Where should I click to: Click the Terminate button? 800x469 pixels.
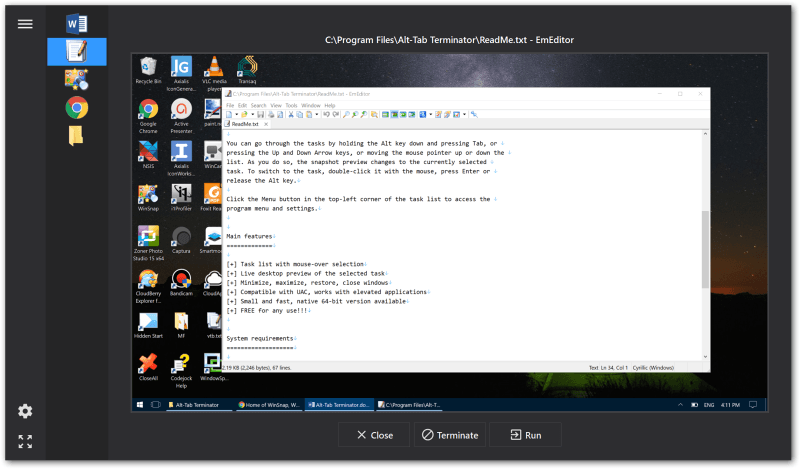pyautogui.click(x=449, y=435)
